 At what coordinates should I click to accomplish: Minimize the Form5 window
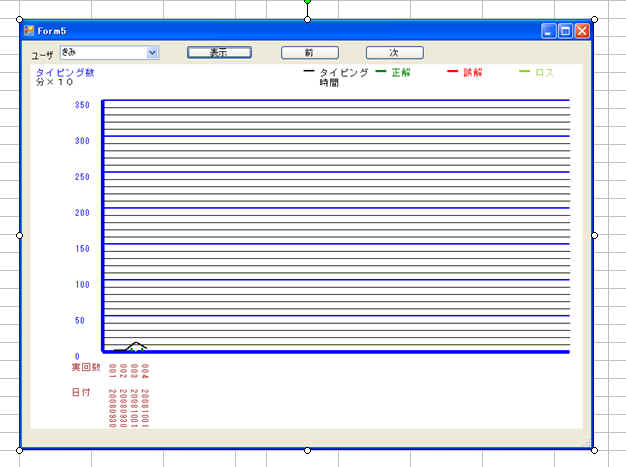(549, 31)
